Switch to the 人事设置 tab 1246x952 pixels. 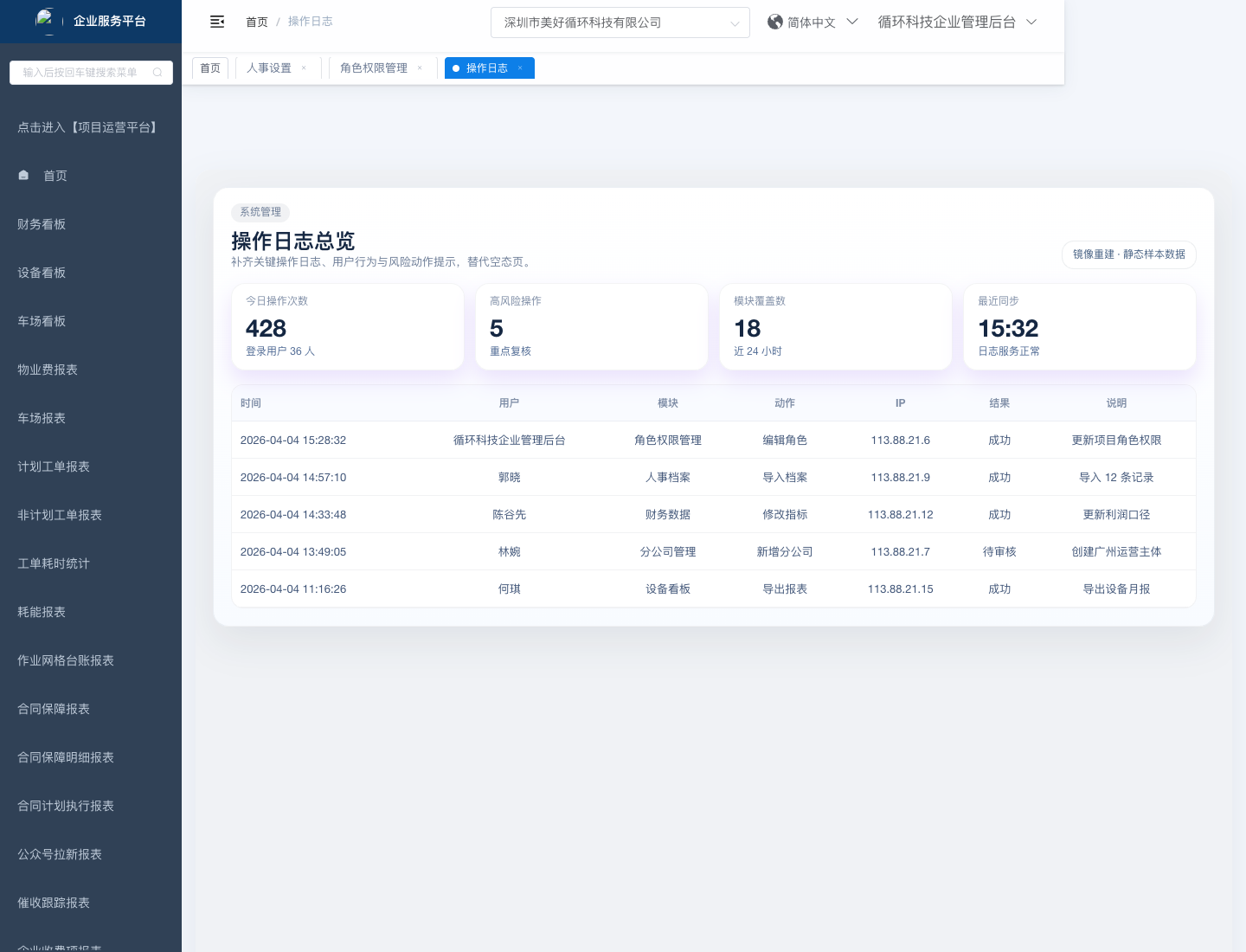tap(268, 68)
